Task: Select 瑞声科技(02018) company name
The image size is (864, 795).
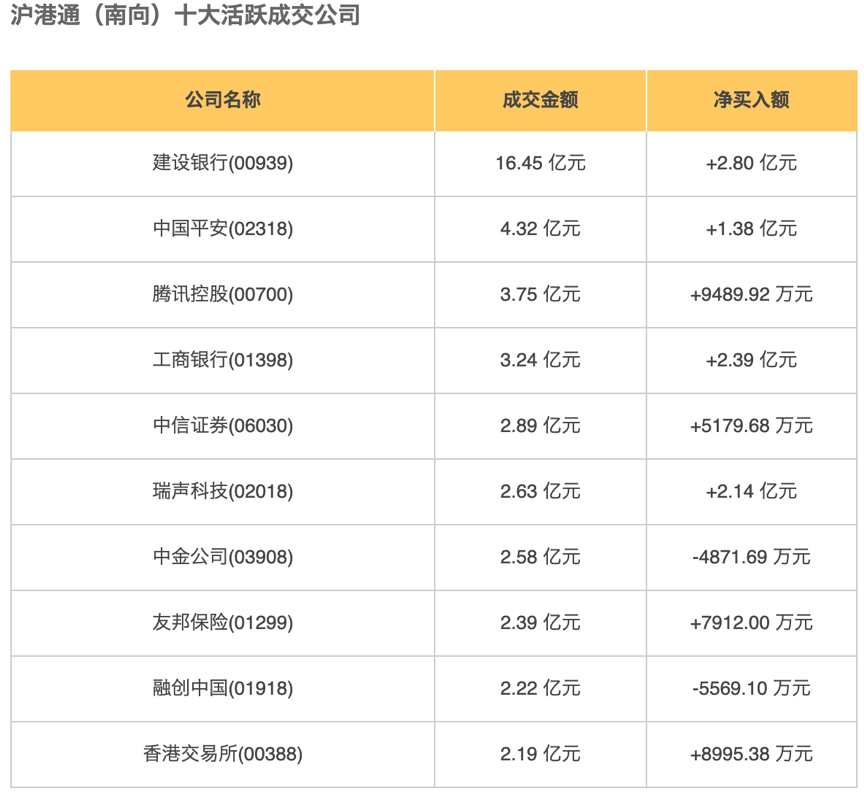Action: tap(222, 491)
